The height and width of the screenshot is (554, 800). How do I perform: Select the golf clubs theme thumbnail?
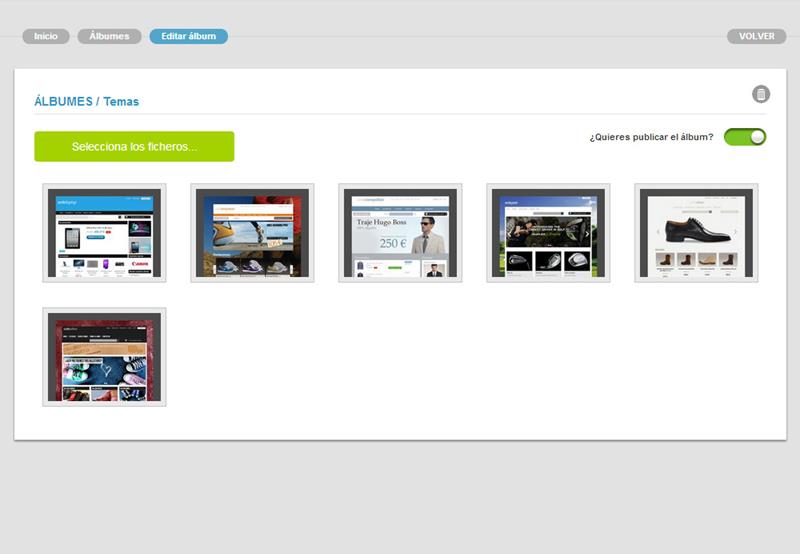coord(548,233)
